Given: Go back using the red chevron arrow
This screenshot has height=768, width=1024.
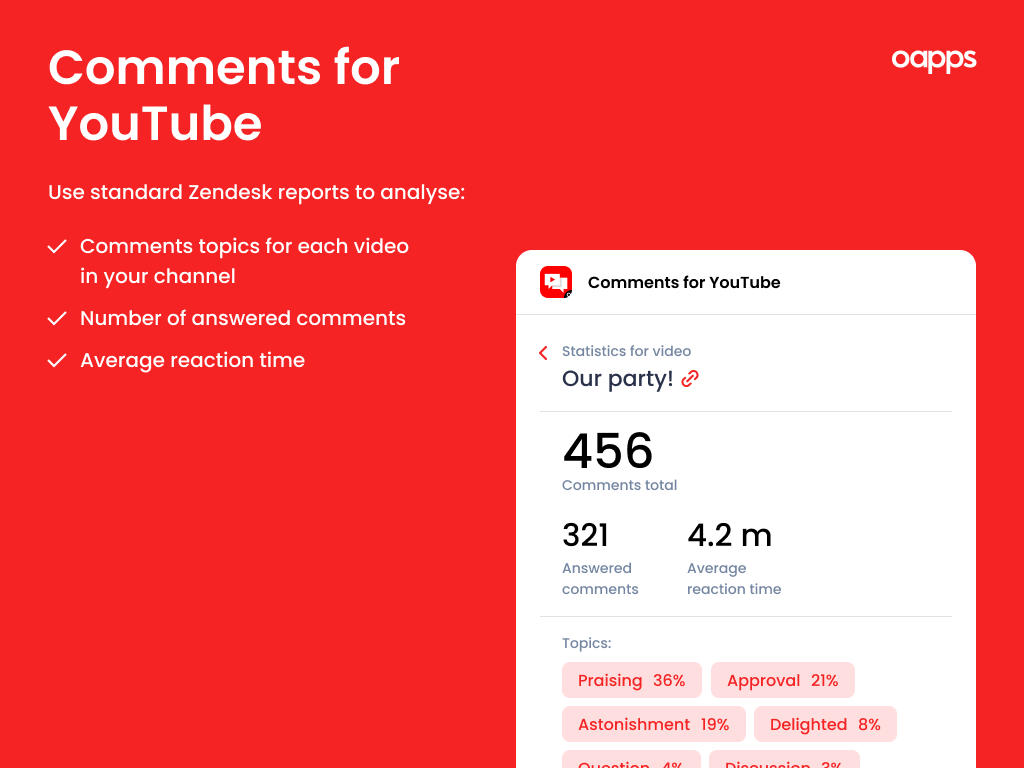Looking at the screenshot, I should click(x=544, y=353).
